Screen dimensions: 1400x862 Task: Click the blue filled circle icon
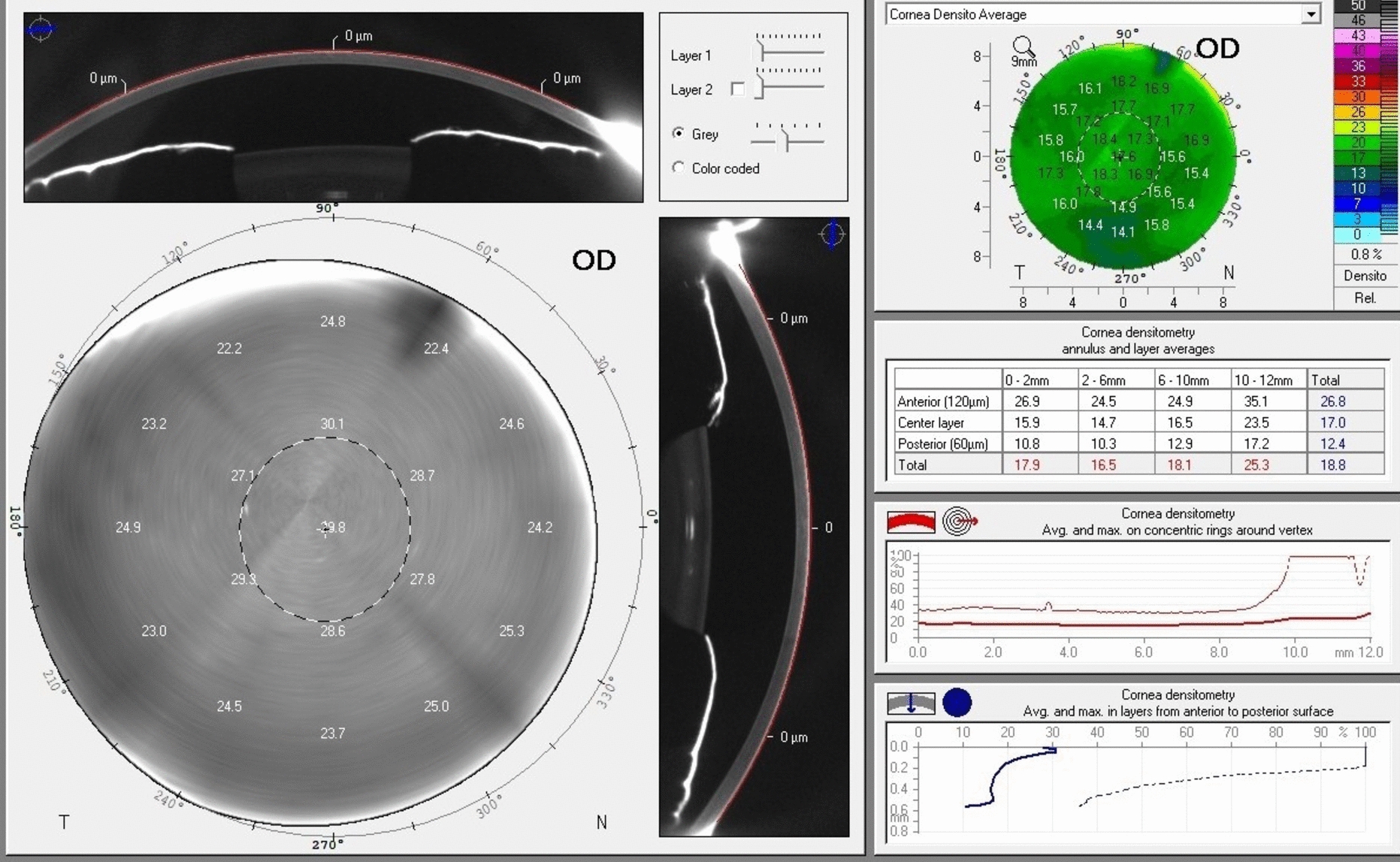click(x=957, y=703)
